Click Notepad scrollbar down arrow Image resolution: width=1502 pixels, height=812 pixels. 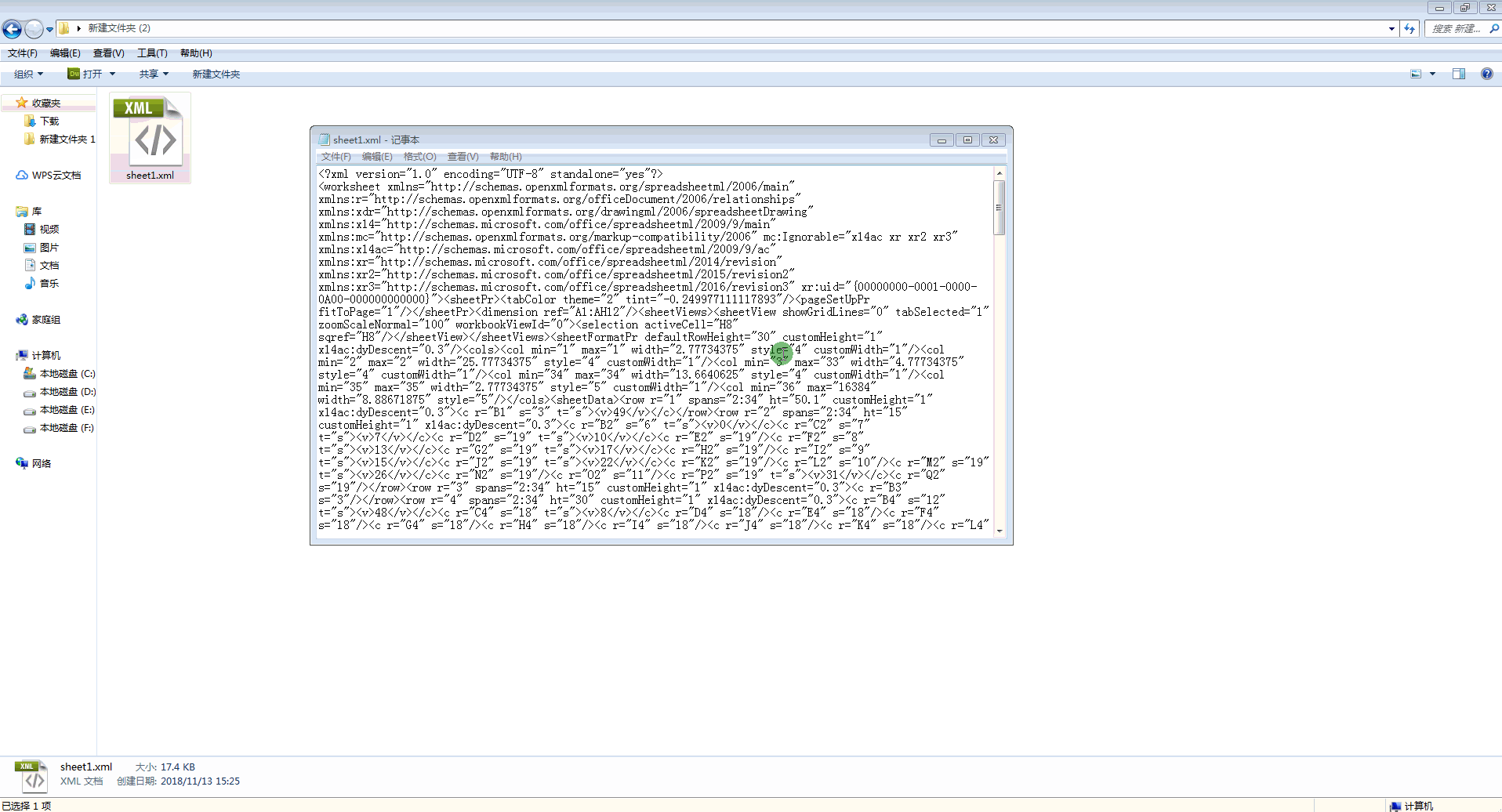[x=1000, y=531]
